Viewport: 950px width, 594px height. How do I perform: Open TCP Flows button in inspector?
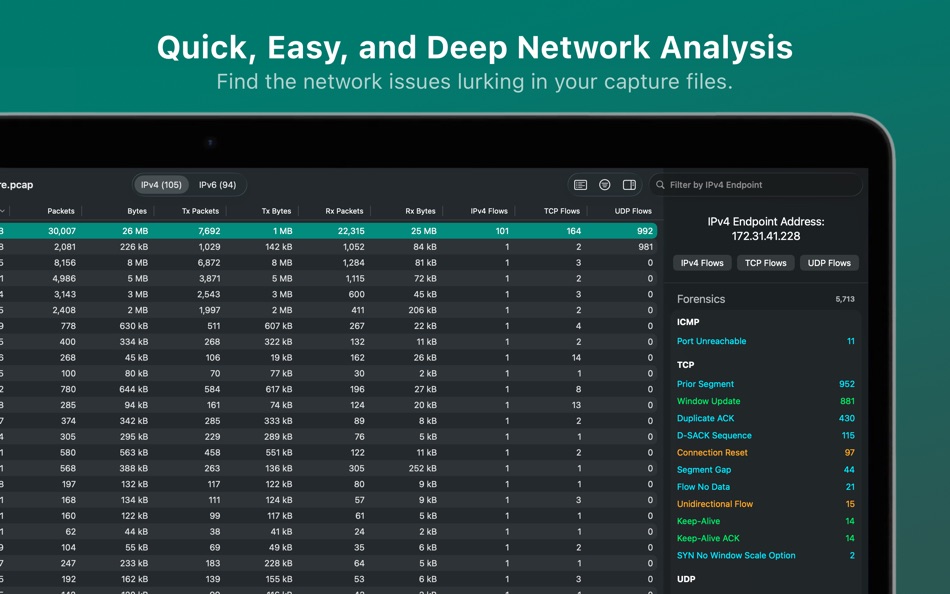tap(766, 263)
